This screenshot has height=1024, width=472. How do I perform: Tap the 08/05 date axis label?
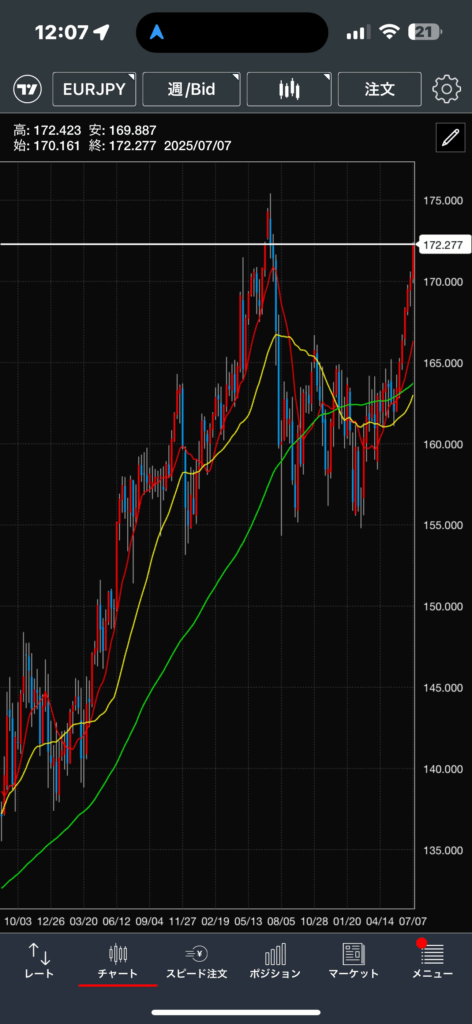click(282, 921)
